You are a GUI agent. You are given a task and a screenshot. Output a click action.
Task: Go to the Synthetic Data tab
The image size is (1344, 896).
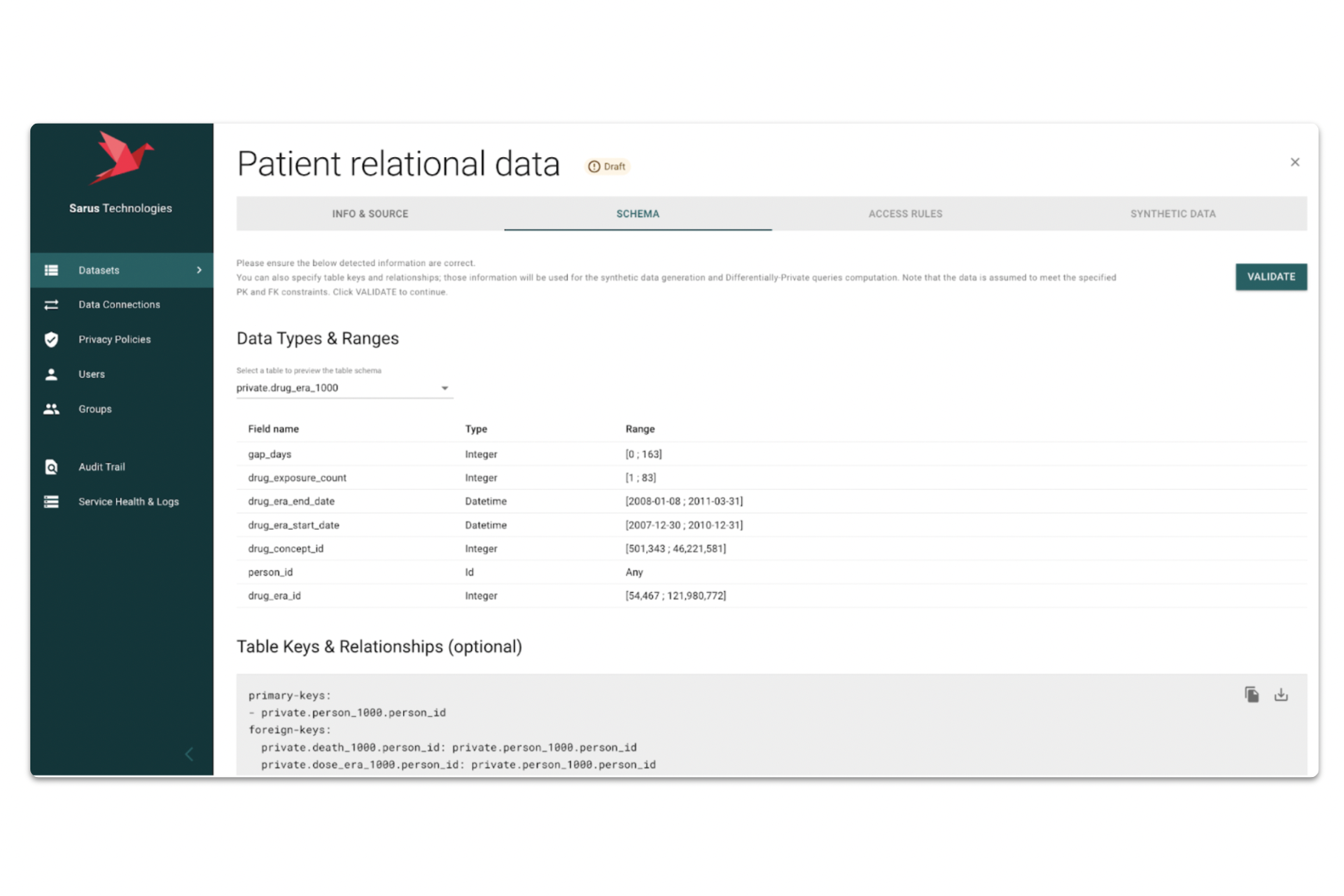click(1173, 214)
